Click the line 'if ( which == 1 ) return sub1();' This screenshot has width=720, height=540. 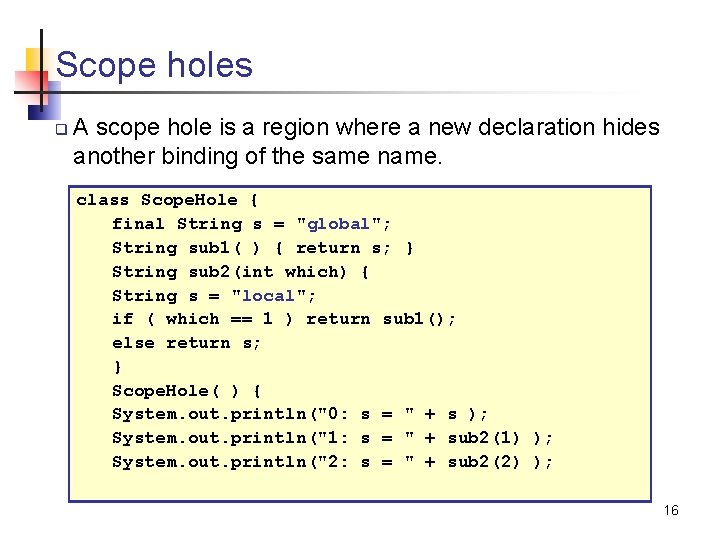click(x=284, y=319)
